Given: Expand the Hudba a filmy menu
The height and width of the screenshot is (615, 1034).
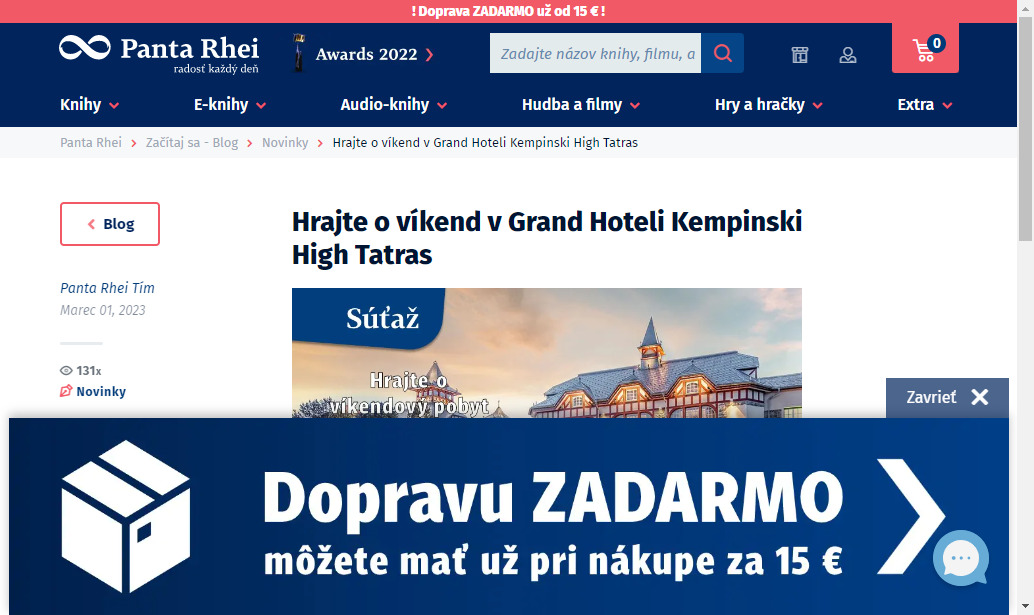Looking at the screenshot, I should (x=581, y=105).
